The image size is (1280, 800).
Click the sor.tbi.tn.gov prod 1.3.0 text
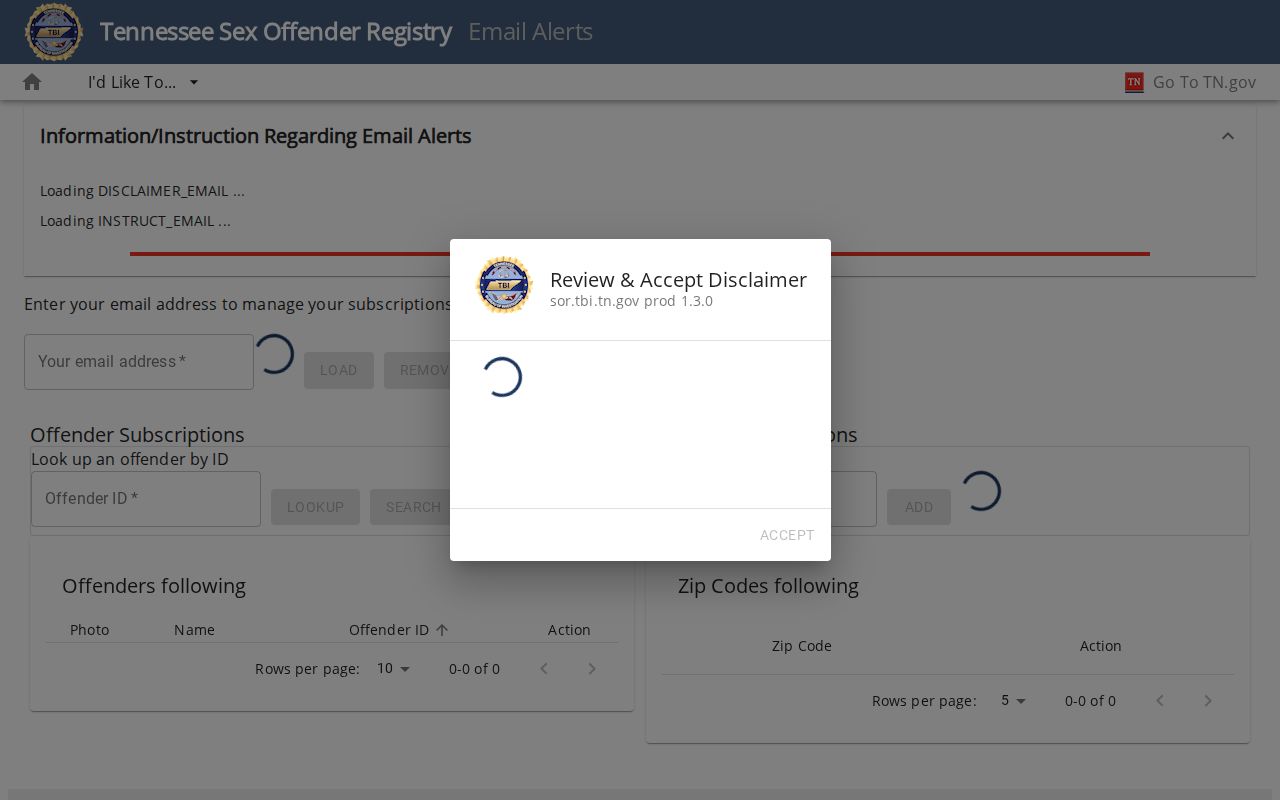pyautogui.click(x=632, y=301)
